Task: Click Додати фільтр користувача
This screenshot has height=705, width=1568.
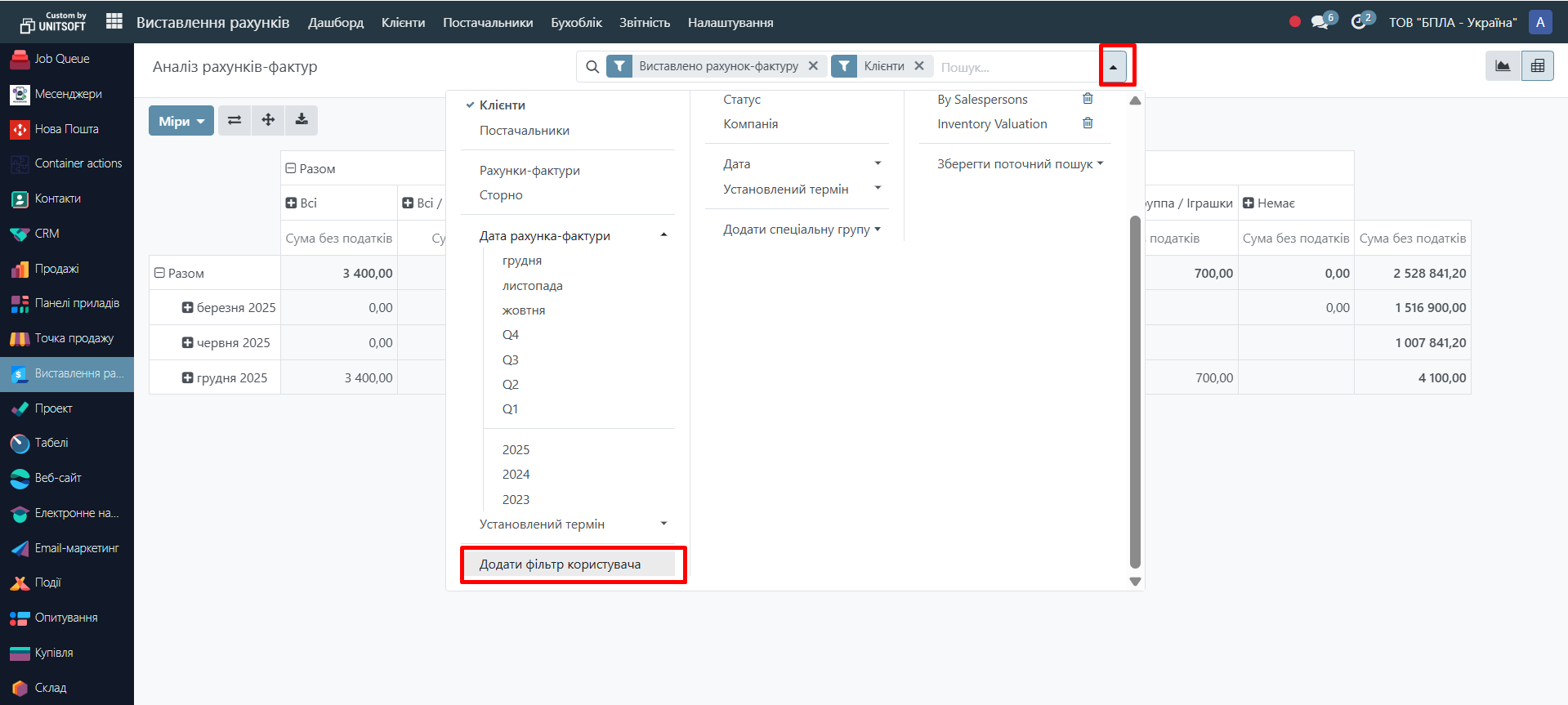Action: click(x=561, y=564)
